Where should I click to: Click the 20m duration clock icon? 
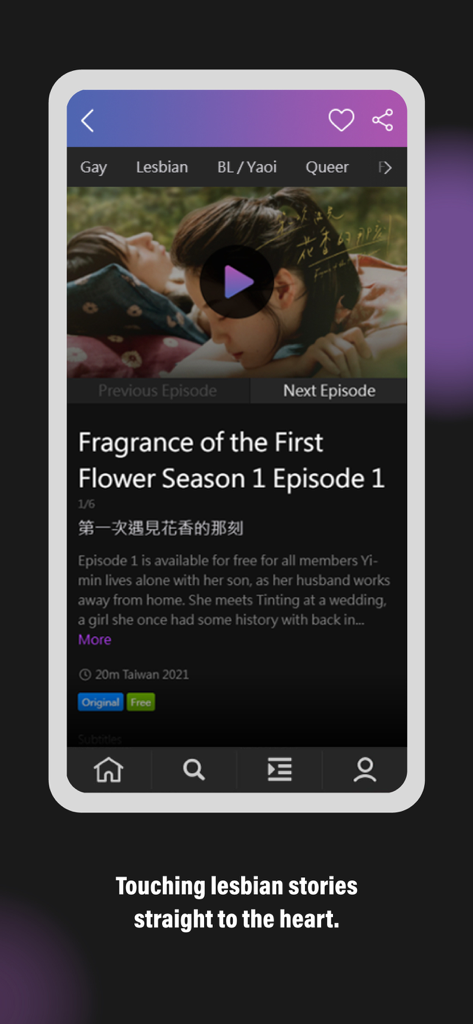tap(85, 675)
